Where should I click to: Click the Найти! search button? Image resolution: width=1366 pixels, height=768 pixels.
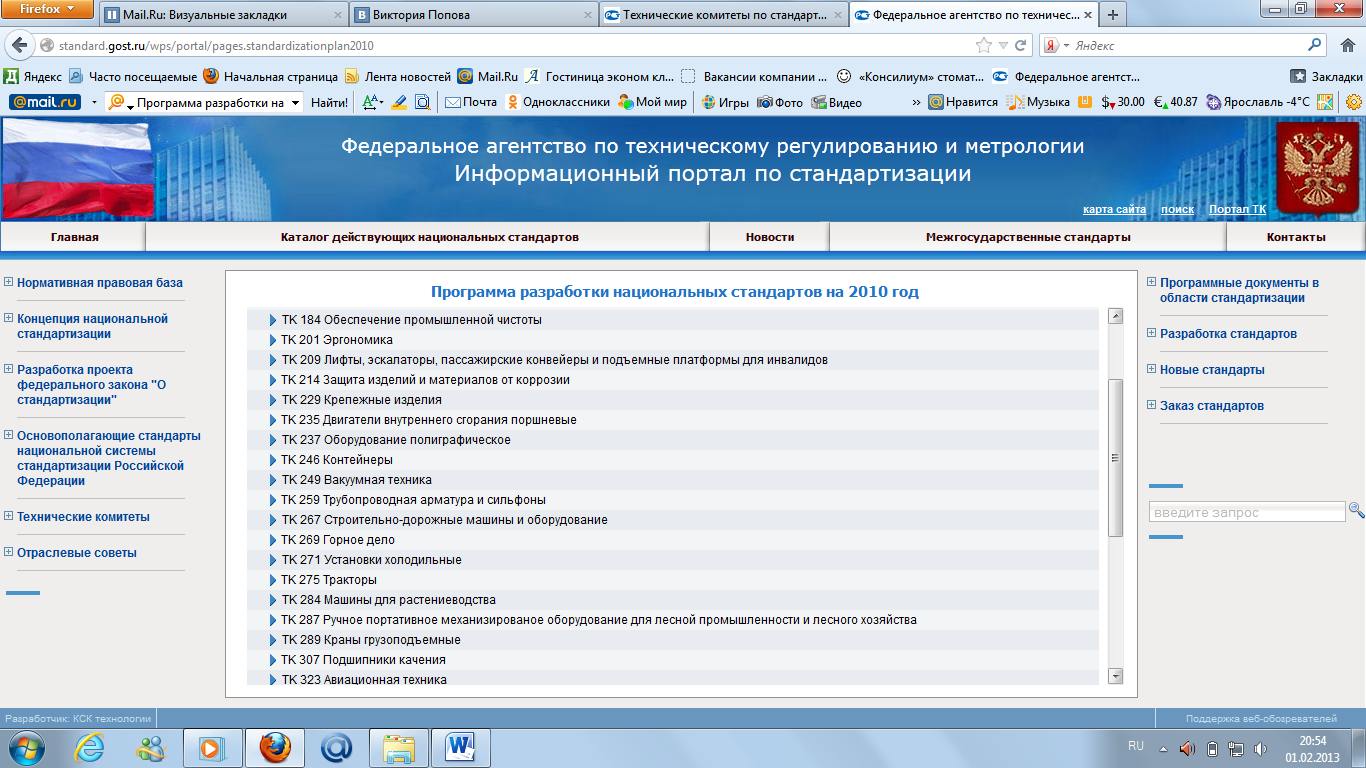click(x=329, y=102)
